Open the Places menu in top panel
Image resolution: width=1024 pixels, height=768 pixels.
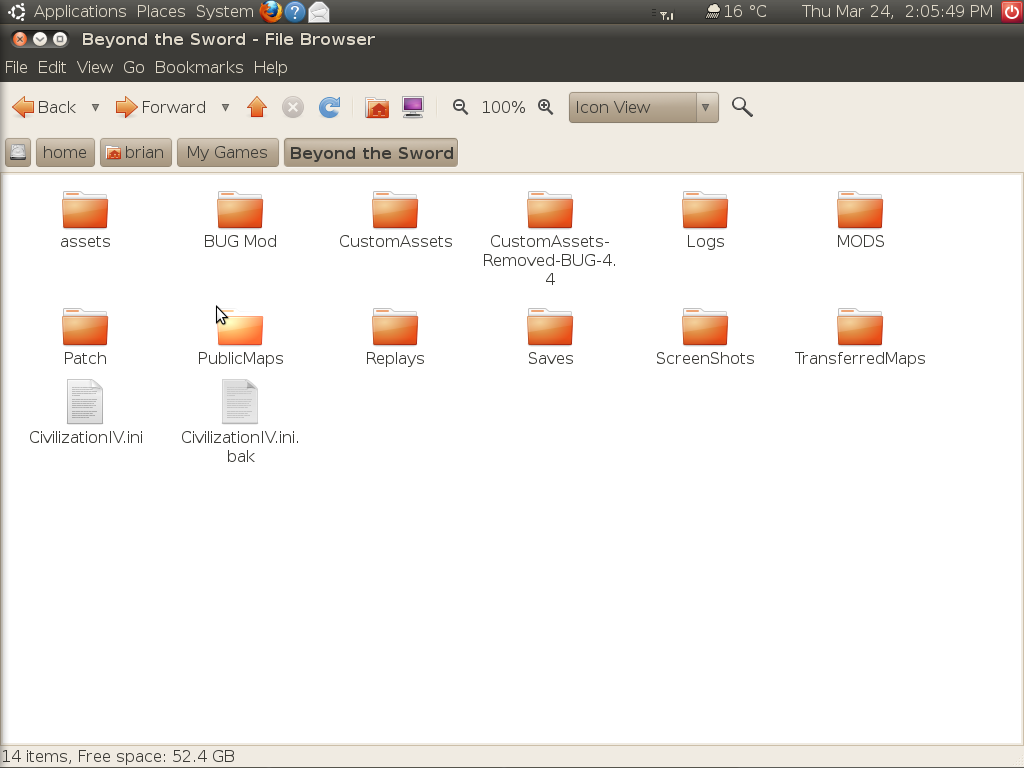pyautogui.click(x=161, y=12)
